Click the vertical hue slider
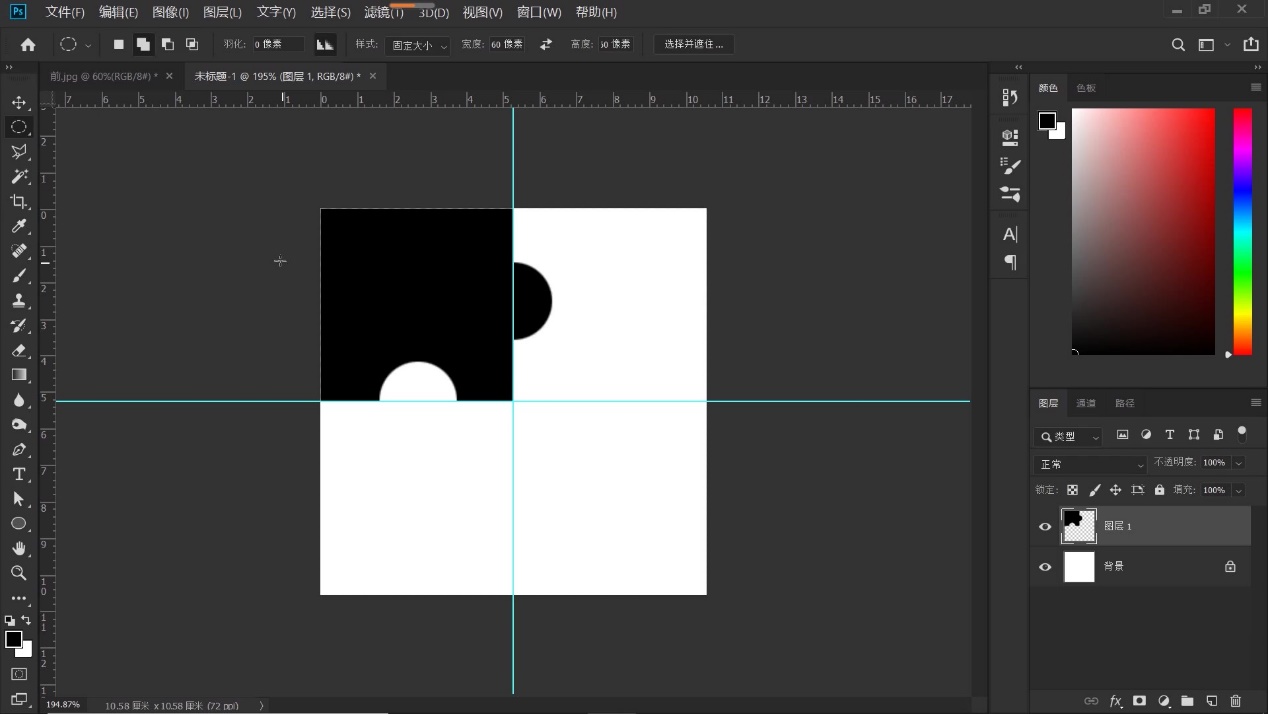The image size is (1268, 714). click(x=1242, y=230)
